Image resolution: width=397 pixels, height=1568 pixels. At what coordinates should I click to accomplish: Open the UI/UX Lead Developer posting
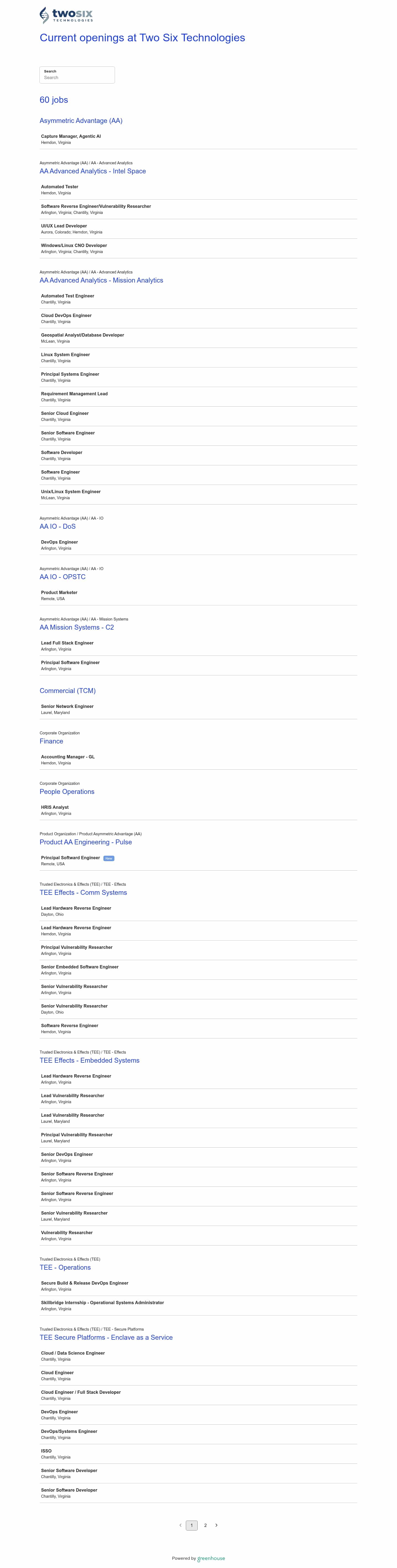(64, 226)
